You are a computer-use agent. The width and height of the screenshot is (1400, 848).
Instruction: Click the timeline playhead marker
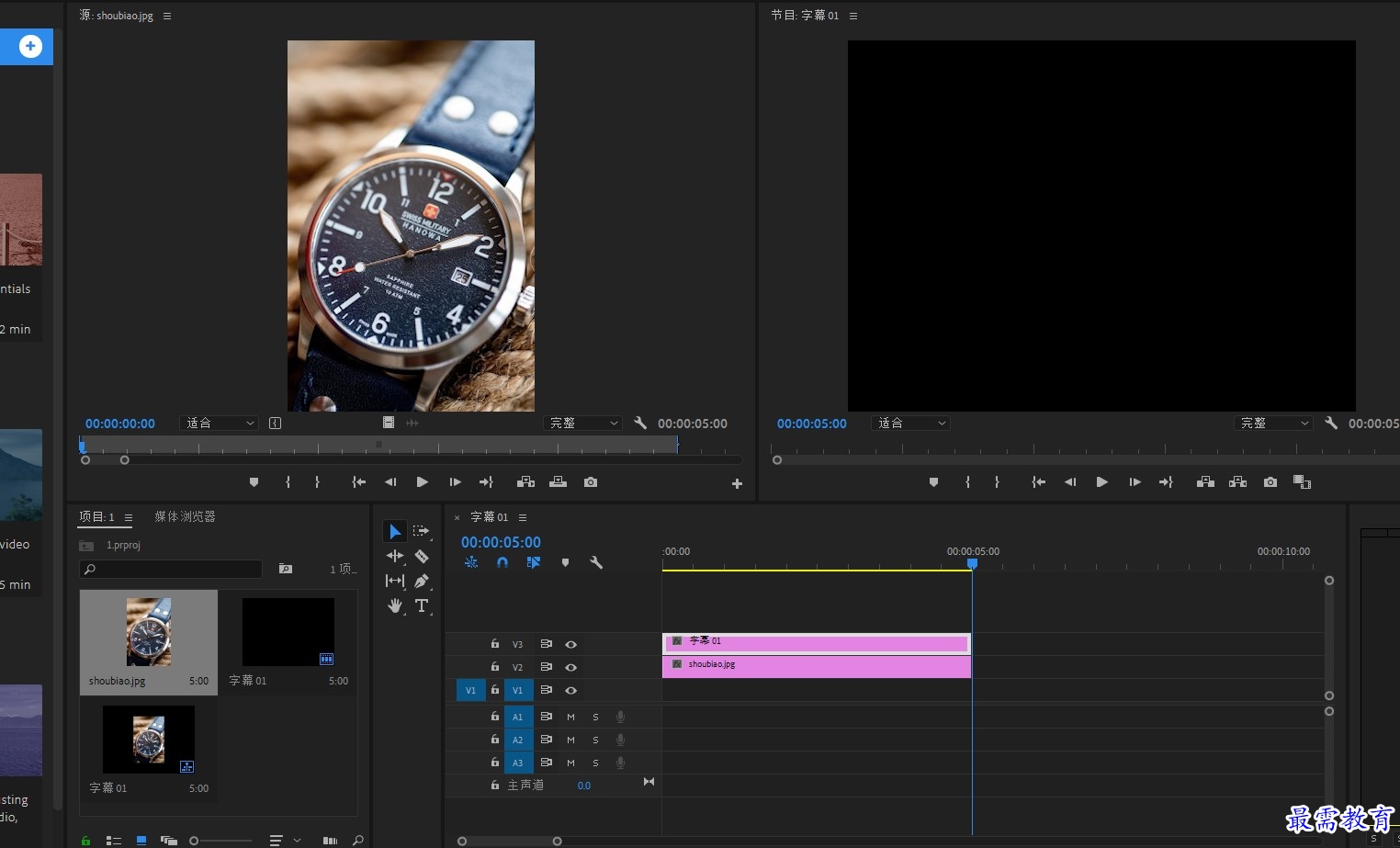pos(972,563)
